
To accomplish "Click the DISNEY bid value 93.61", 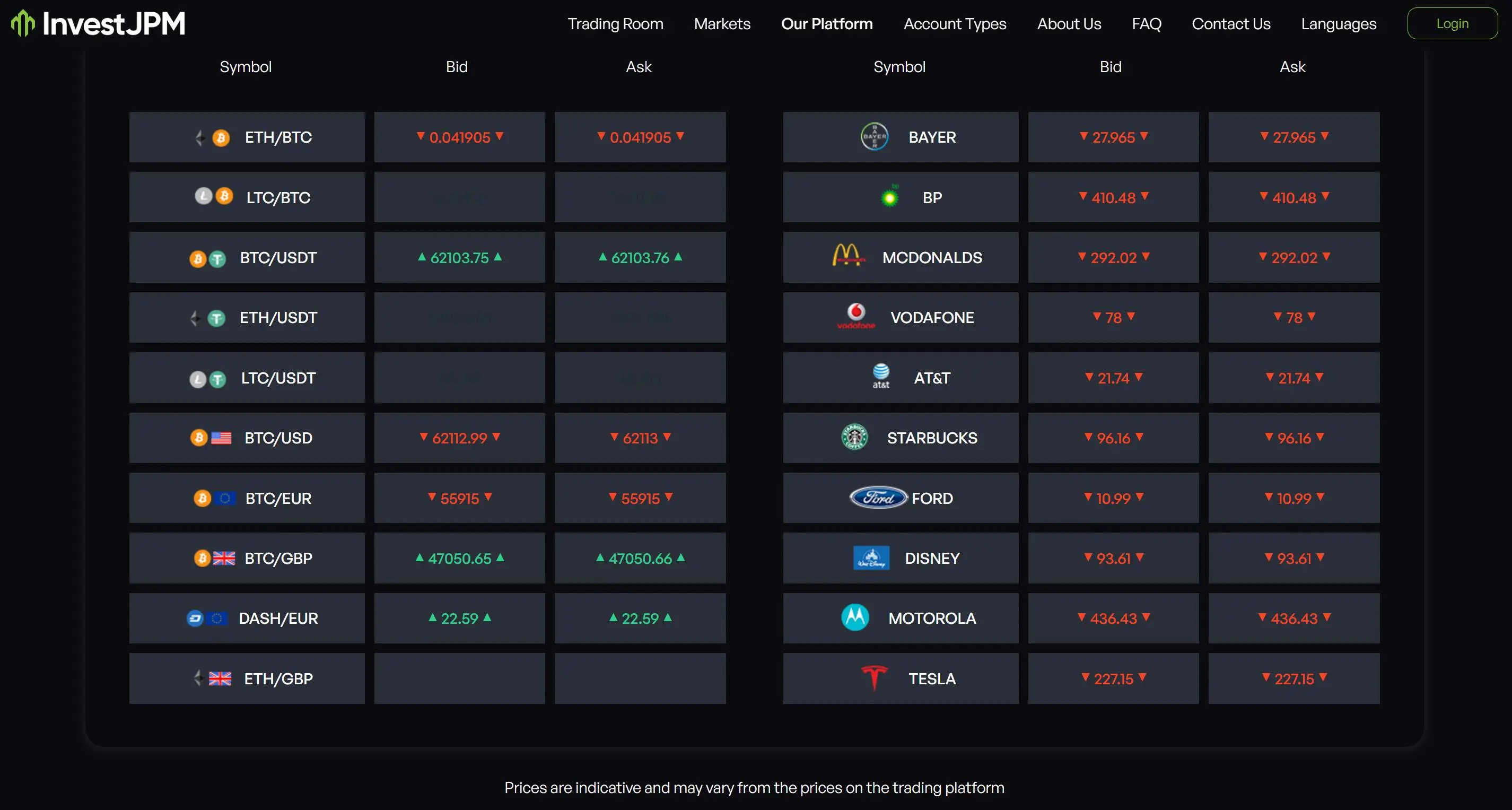I will pos(1113,558).
